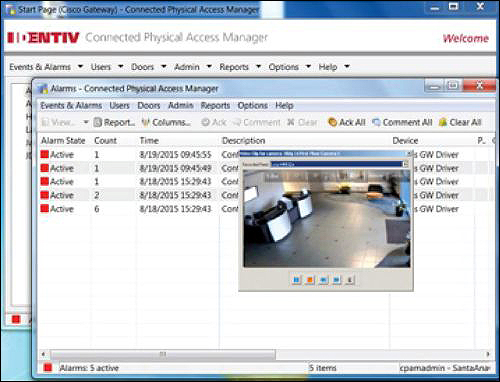Open the Admin menu in the Alarms window
The height and width of the screenshot is (382, 500).
(x=181, y=106)
